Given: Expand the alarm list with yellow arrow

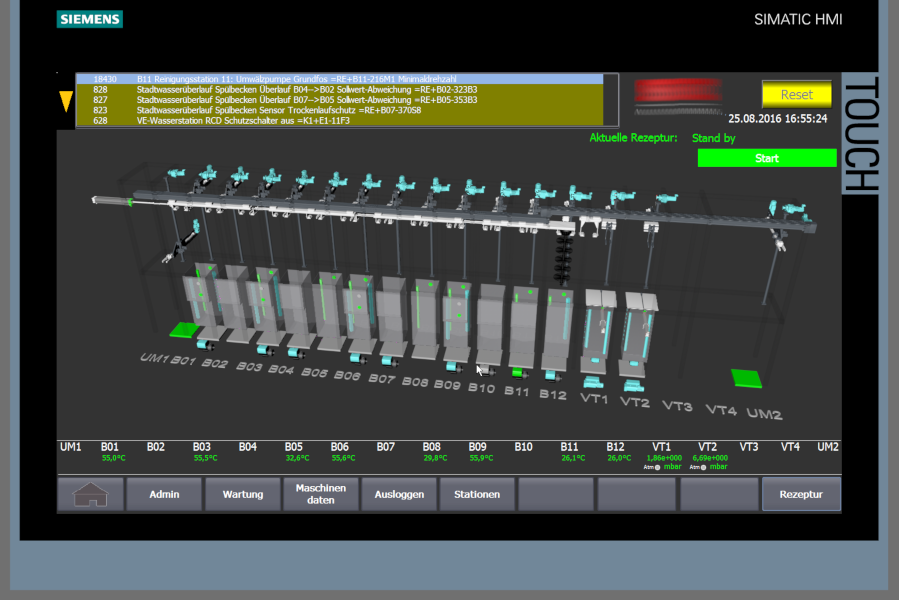Looking at the screenshot, I should (66, 101).
